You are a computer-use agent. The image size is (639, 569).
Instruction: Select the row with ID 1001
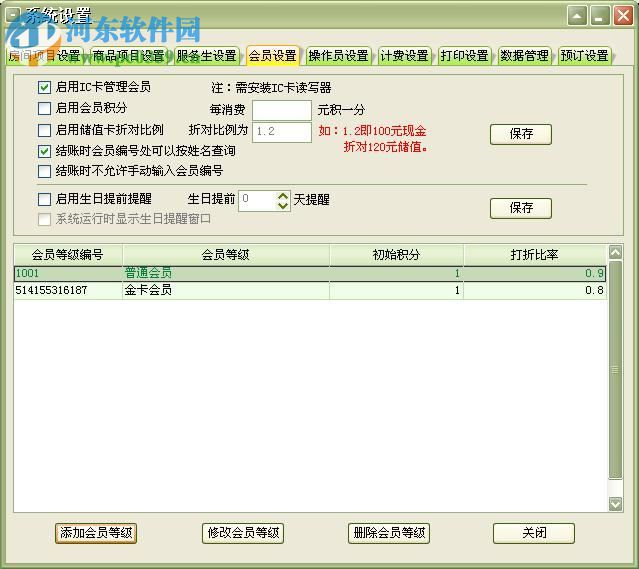pyautogui.click(x=310, y=273)
